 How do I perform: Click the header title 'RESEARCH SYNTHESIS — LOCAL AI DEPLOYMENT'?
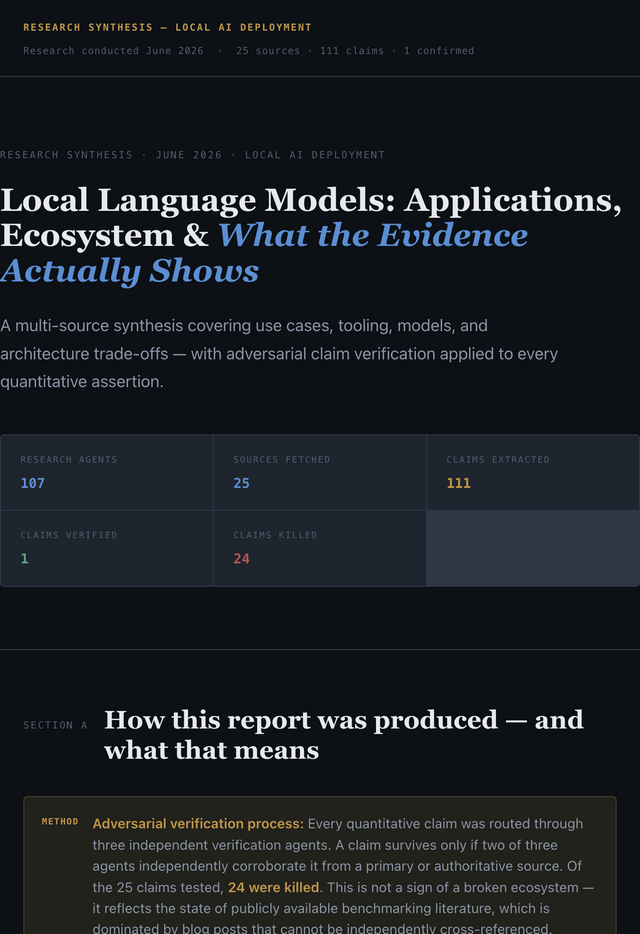pos(167,27)
